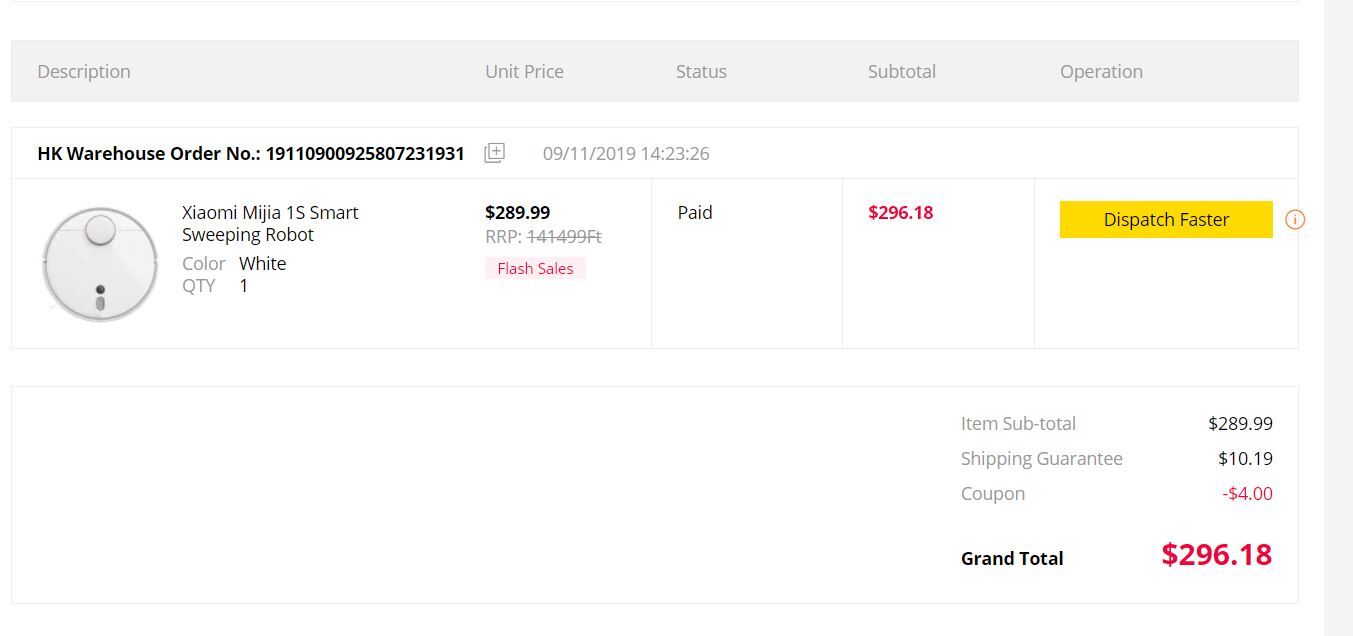
Task: Open the Xiaomi Mijia 1S Smart Sweeping Robot link
Action: pyautogui.click(x=269, y=223)
